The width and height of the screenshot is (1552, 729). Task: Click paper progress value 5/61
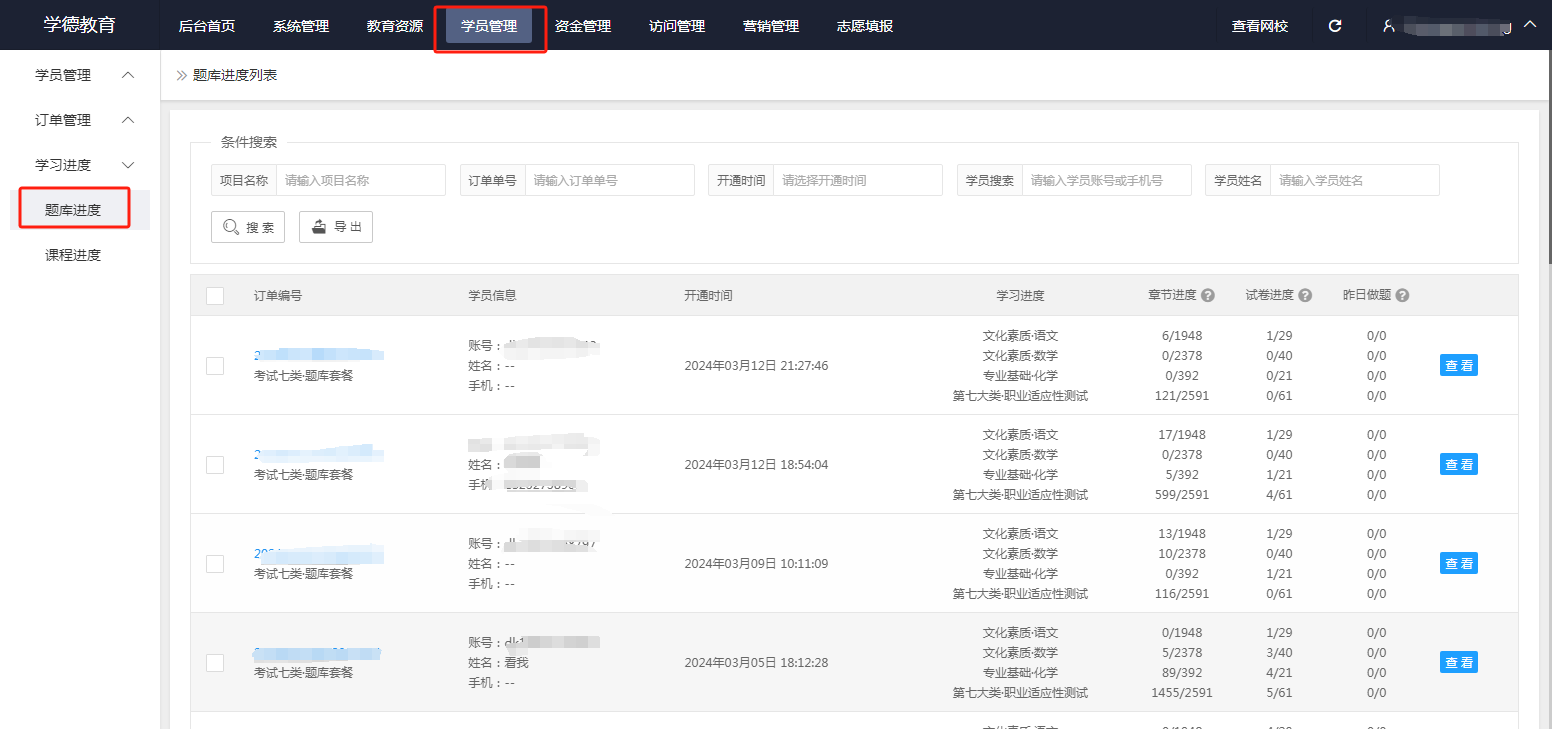click(x=1279, y=693)
